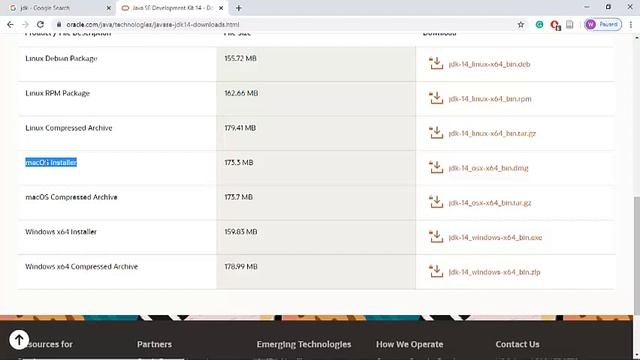Viewport: 640px width, 360px height.
Task: Go back with the browser back arrow
Action: (x=10, y=24)
